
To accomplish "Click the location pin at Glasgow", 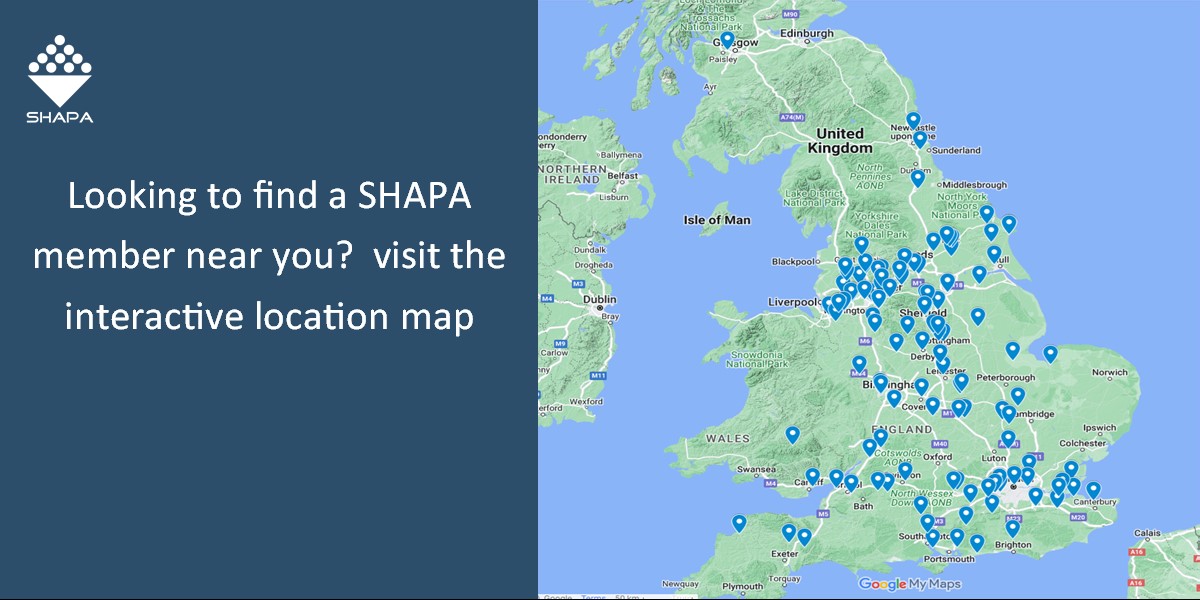I will 727,40.
